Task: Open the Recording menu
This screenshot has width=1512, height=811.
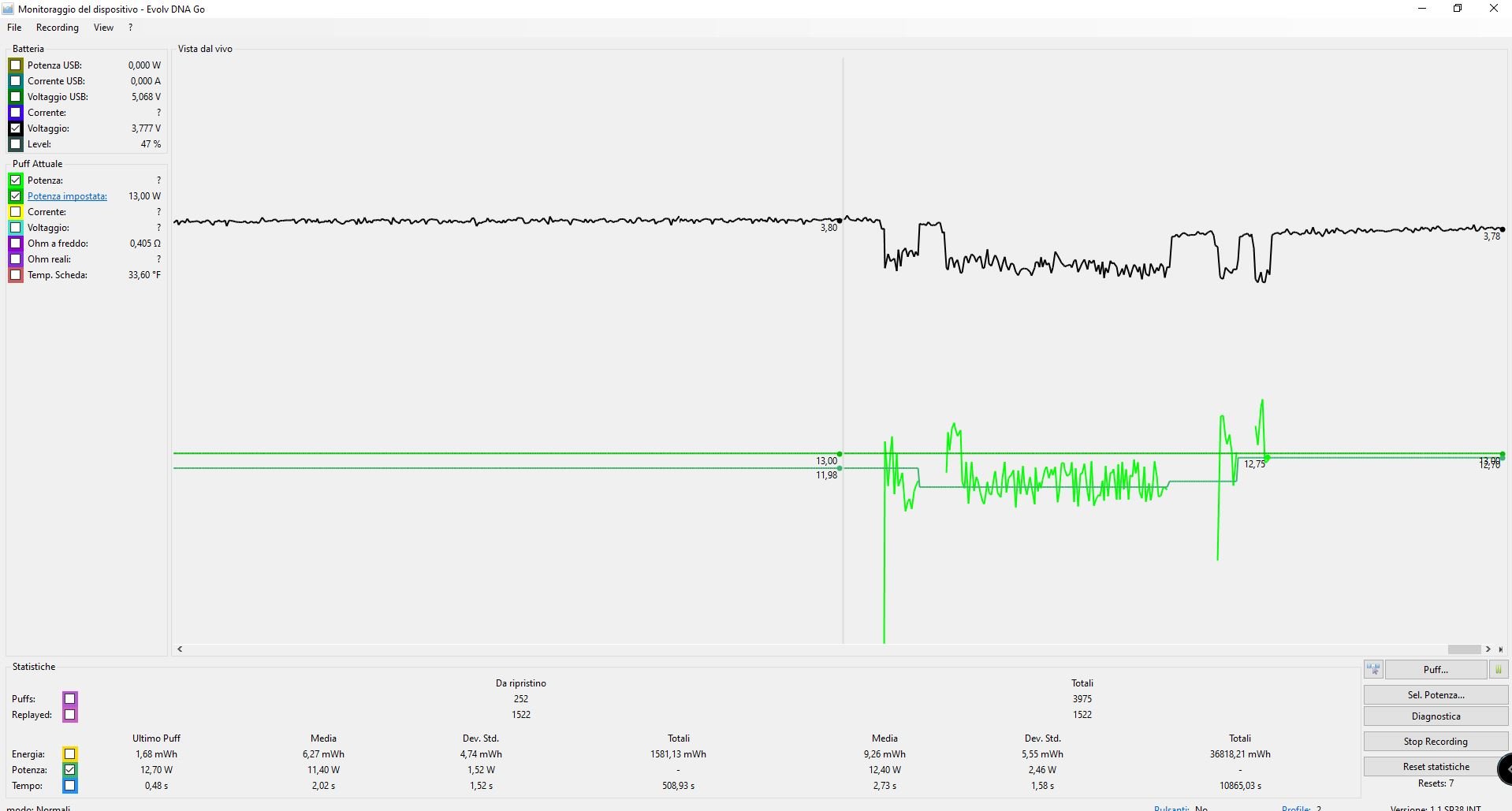Action: tap(58, 28)
